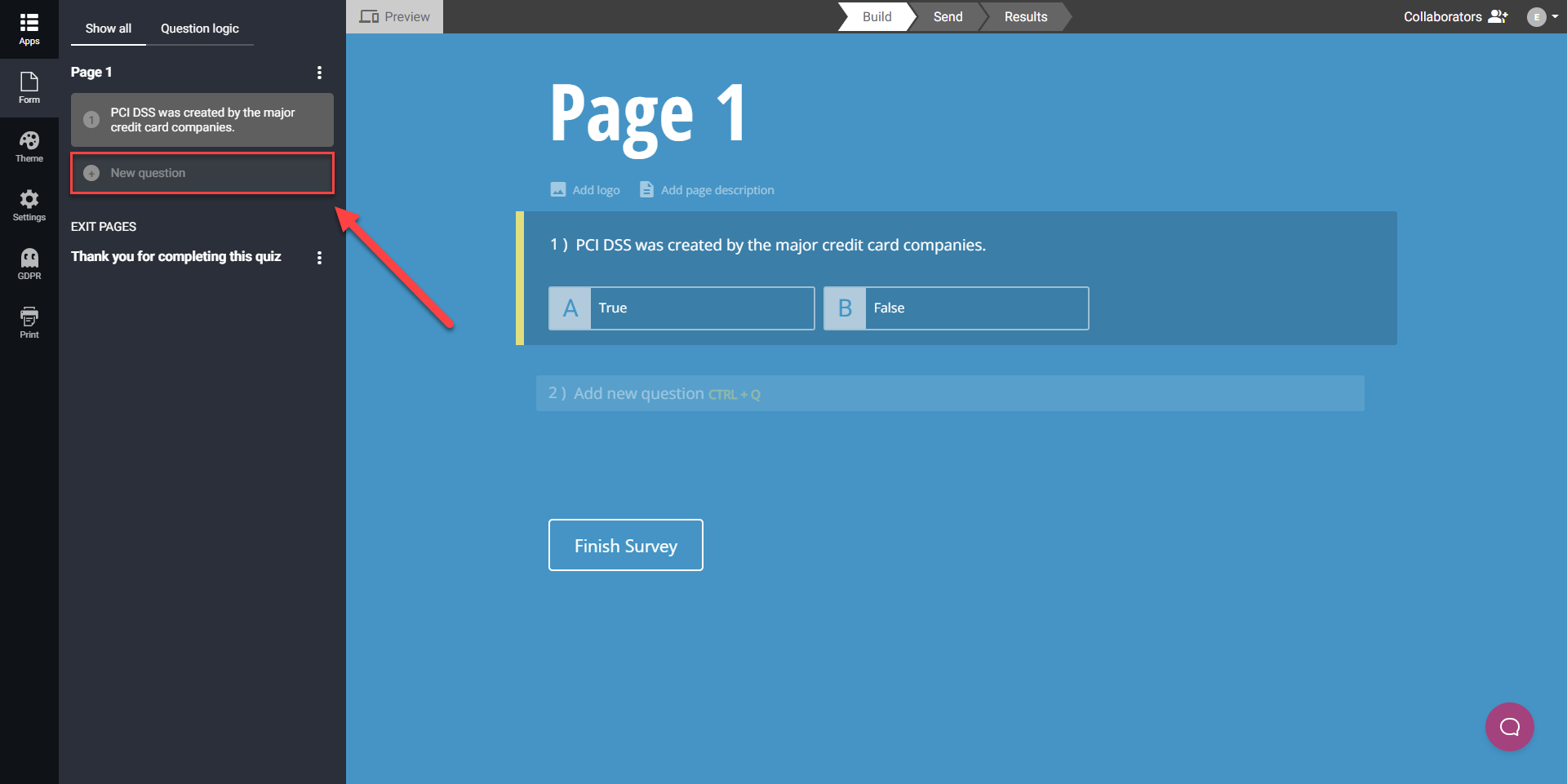Click the Preview devices icon

(x=369, y=16)
